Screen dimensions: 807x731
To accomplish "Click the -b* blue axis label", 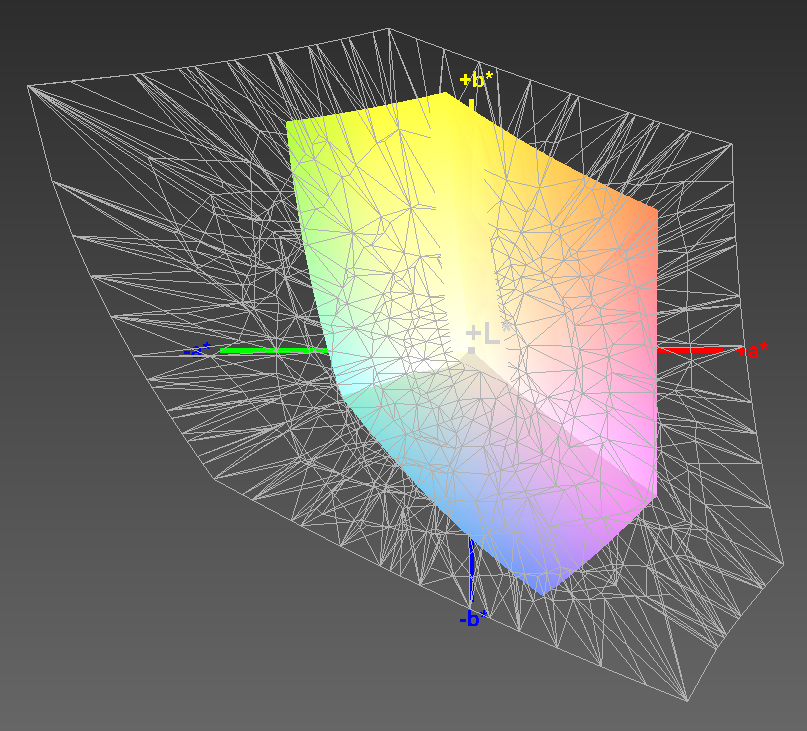I will [473, 618].
